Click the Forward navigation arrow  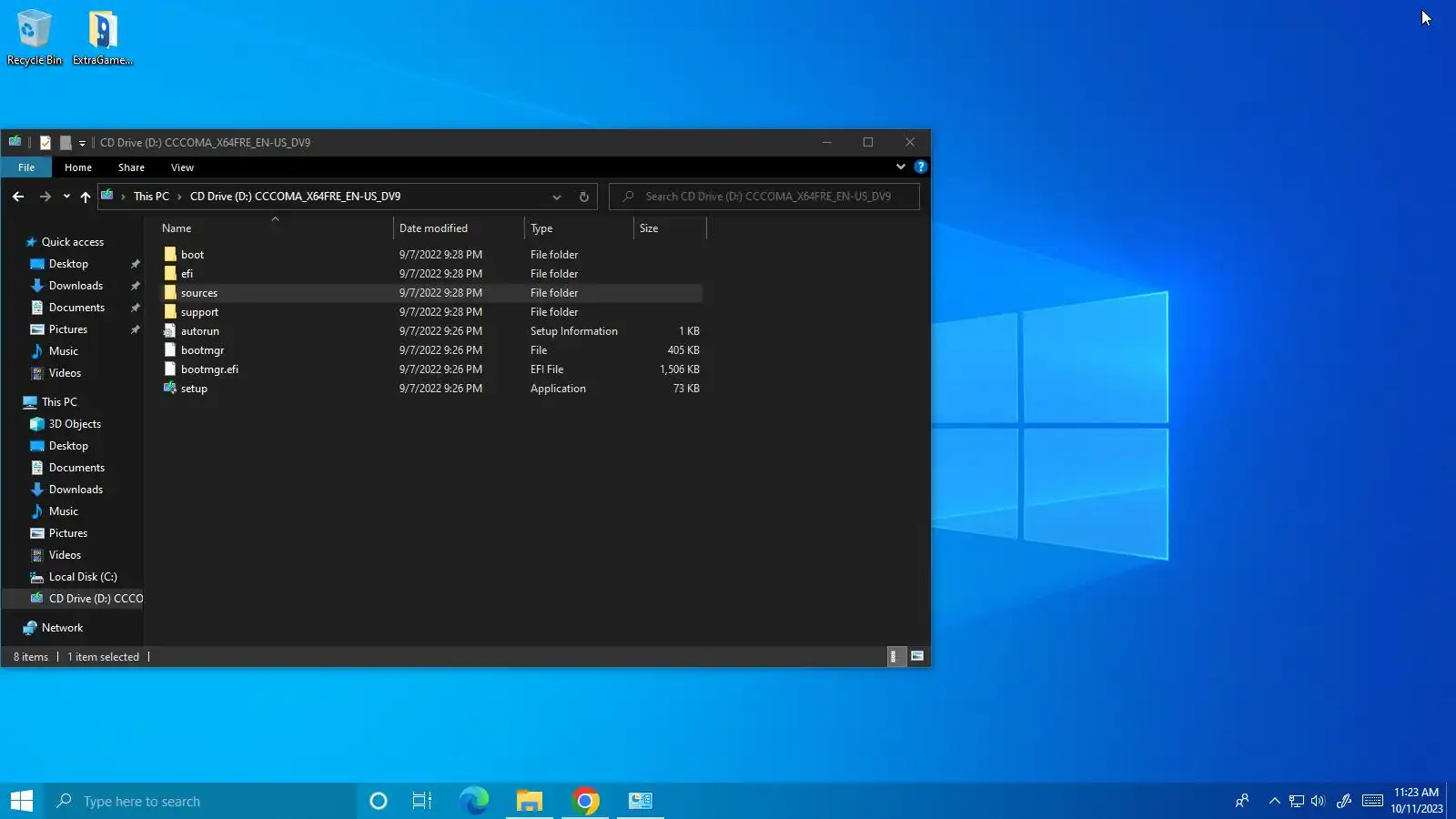pos(45,197)
